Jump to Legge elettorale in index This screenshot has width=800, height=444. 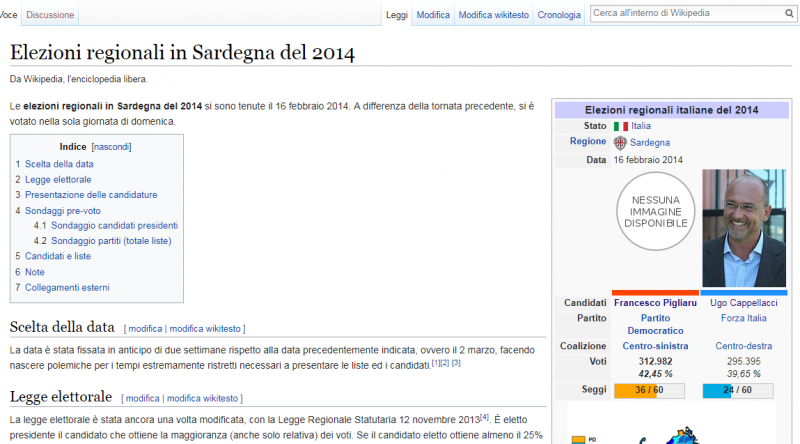[x=58, y=180]
